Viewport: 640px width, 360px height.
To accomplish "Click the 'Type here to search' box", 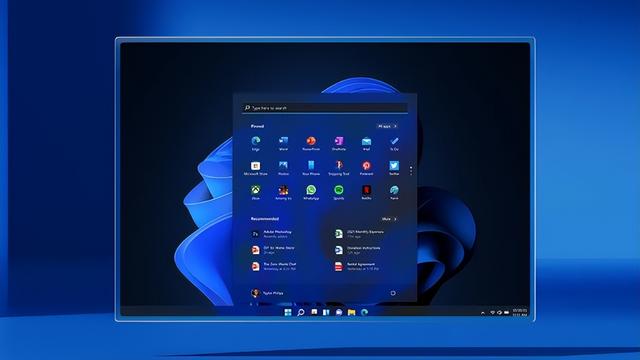I will tap(324, 108).
